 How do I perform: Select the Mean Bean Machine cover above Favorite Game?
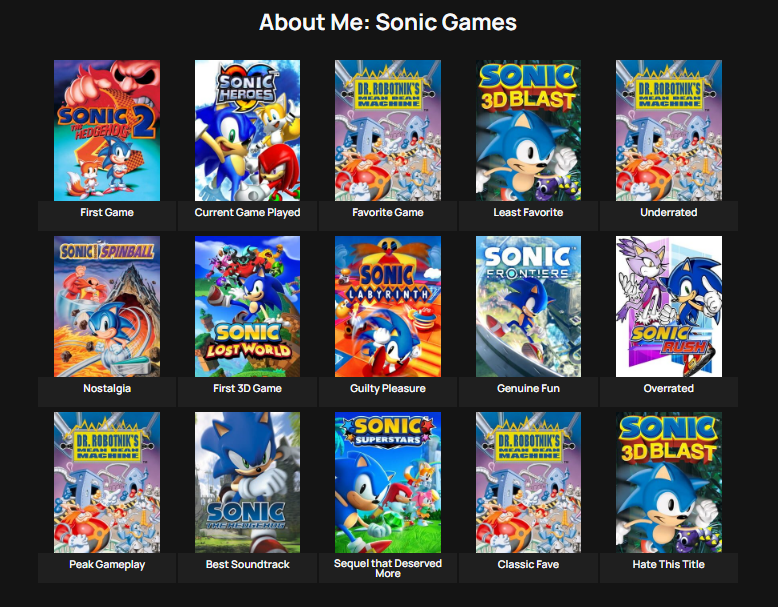click(x=388, y=131)
